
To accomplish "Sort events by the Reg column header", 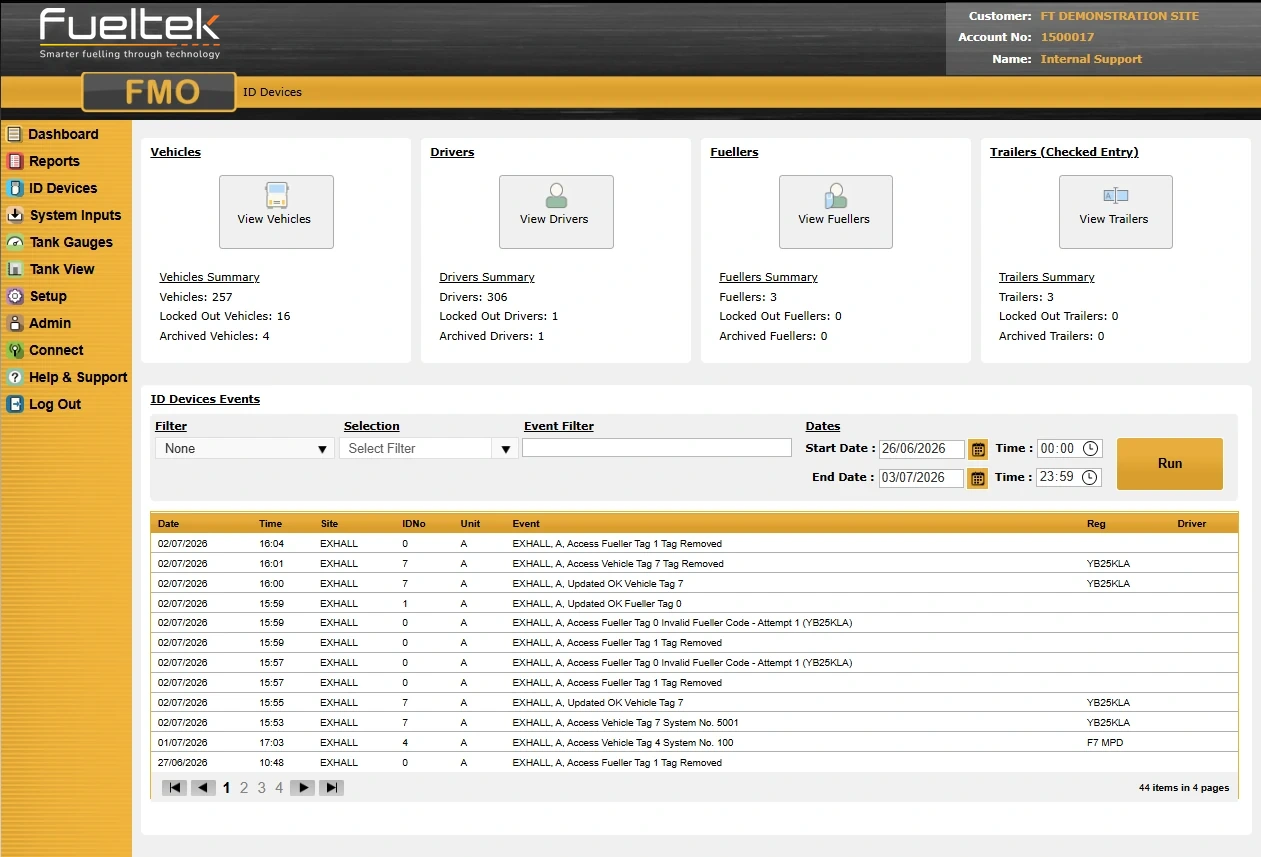I will 1096,524.
